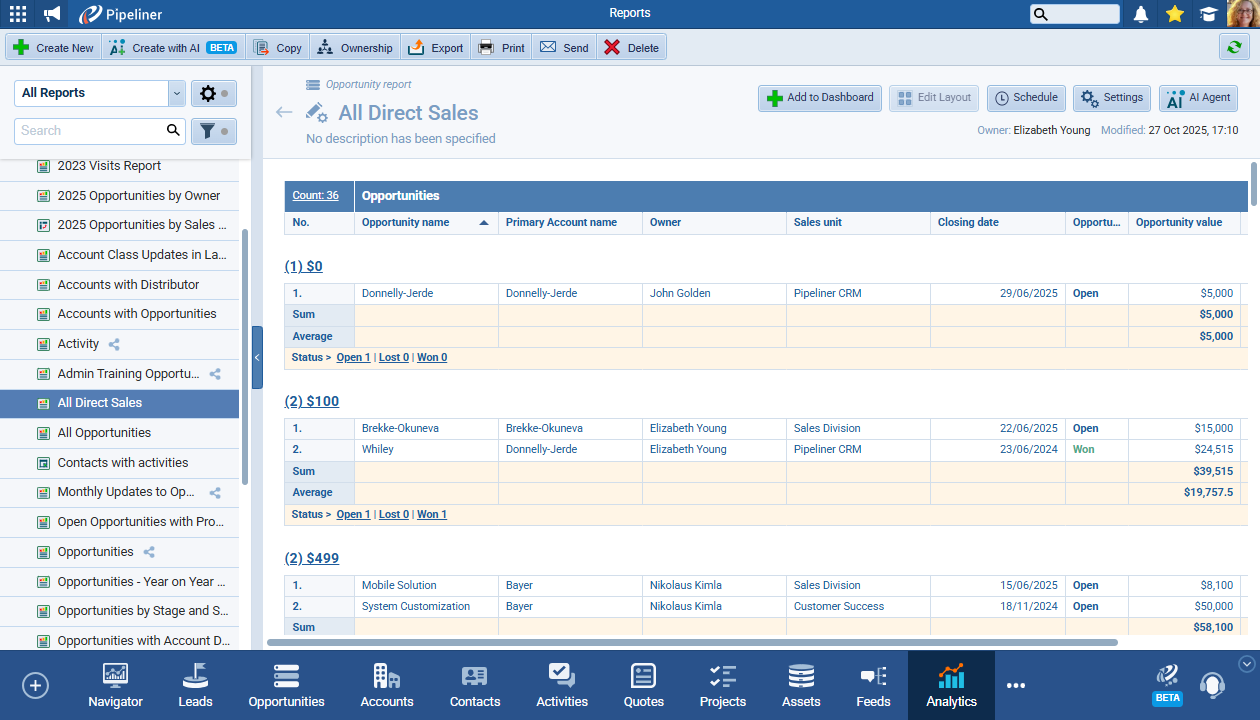The height and width of the screenshot is (720, 1260).
Task: Open the app grid launcher icon
Action: click(18, 14)
